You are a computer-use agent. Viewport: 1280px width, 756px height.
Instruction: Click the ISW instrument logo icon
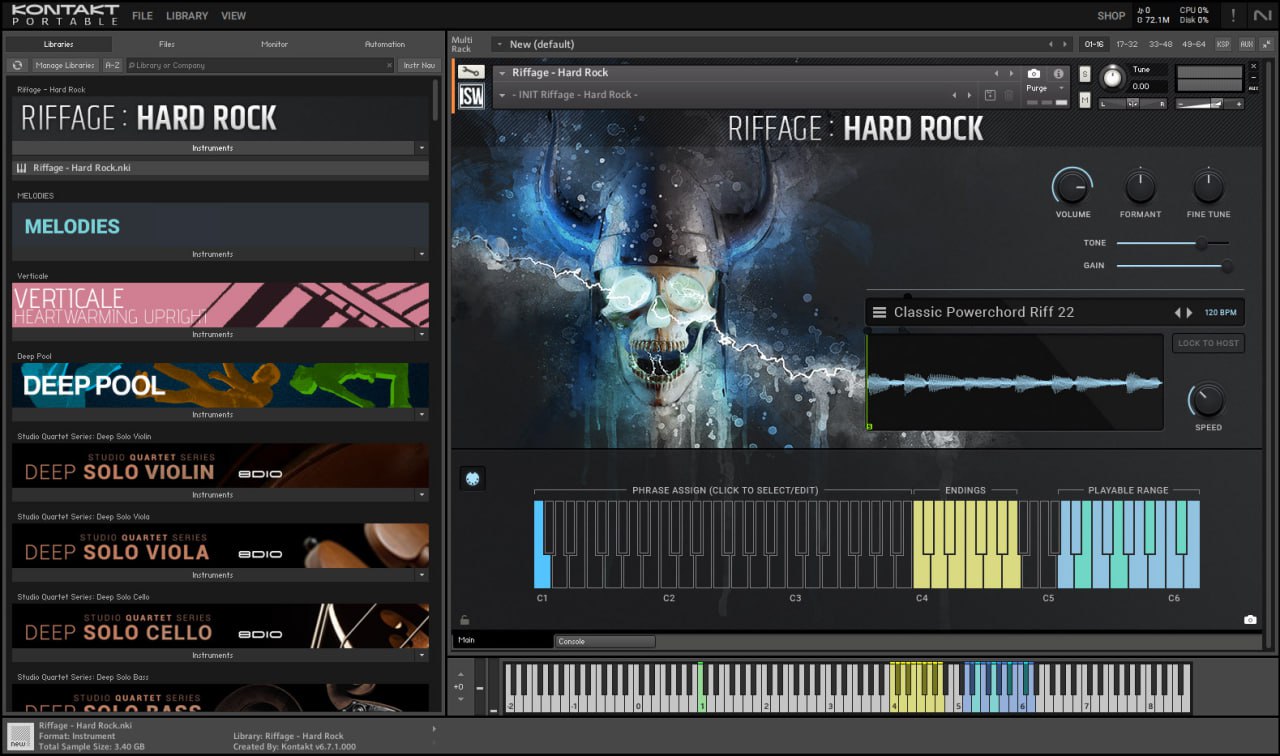click(x=471, y=96)
